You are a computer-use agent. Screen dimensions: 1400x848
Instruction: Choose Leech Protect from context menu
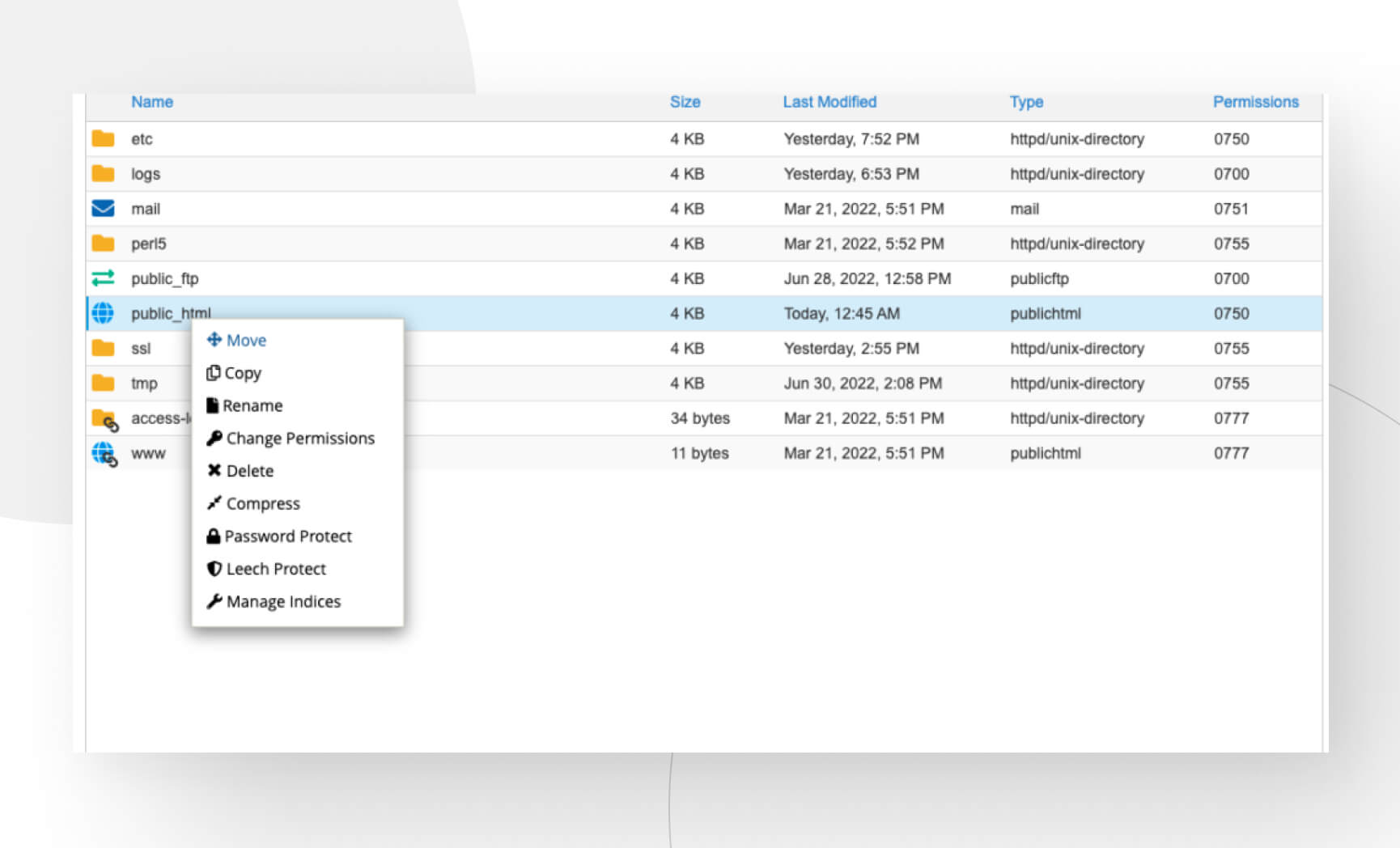click(275, 569)
